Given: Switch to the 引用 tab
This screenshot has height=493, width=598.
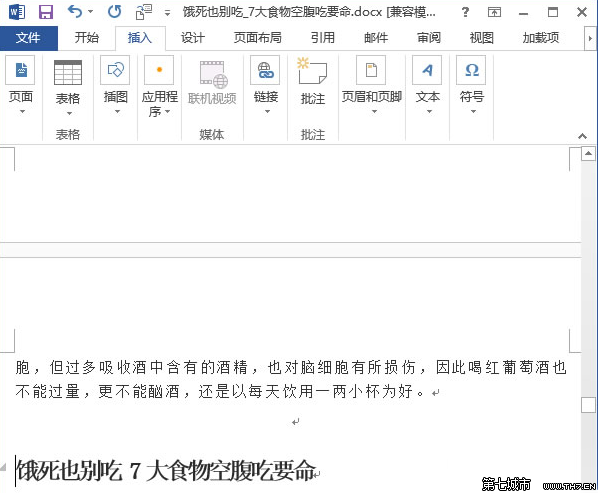Looking at the screenshot, I should (x=323, y=38).
